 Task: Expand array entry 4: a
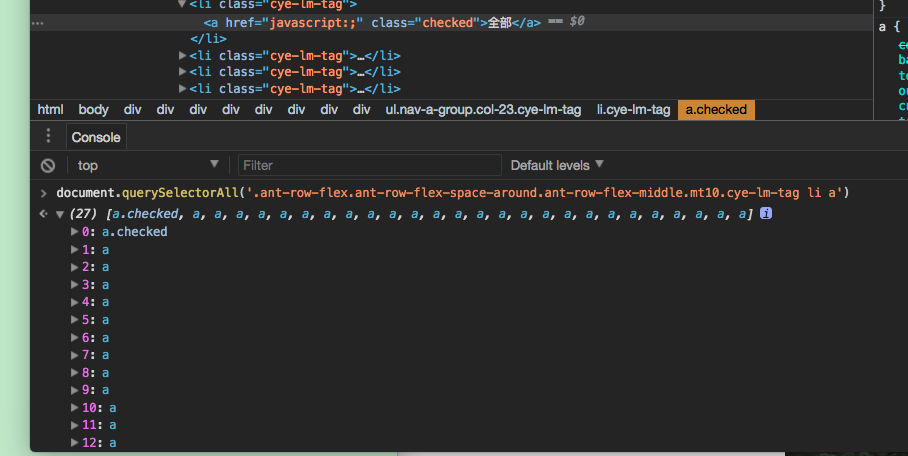point(74,302)
